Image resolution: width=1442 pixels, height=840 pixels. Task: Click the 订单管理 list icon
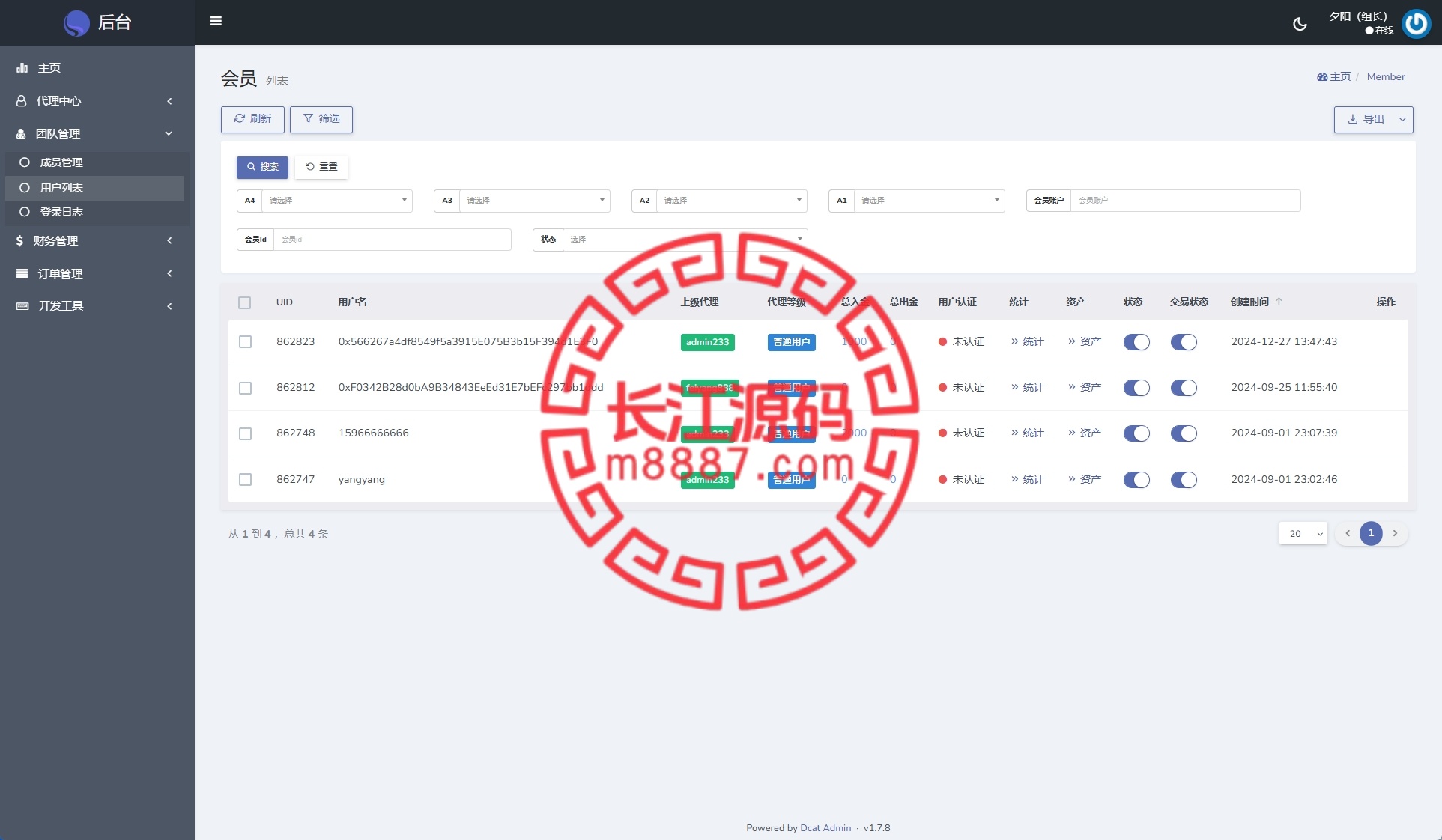22,274
